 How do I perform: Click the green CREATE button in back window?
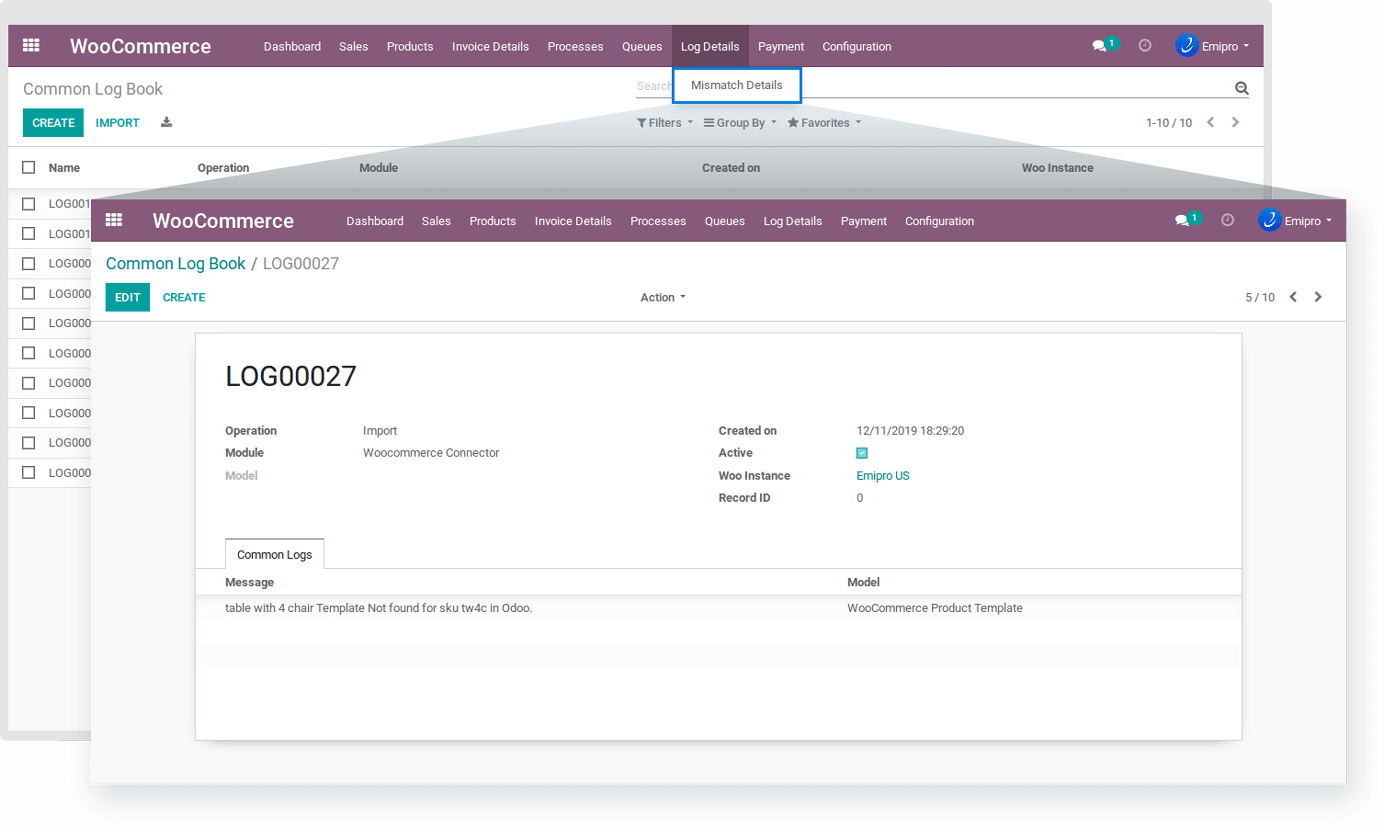[53, 123]
